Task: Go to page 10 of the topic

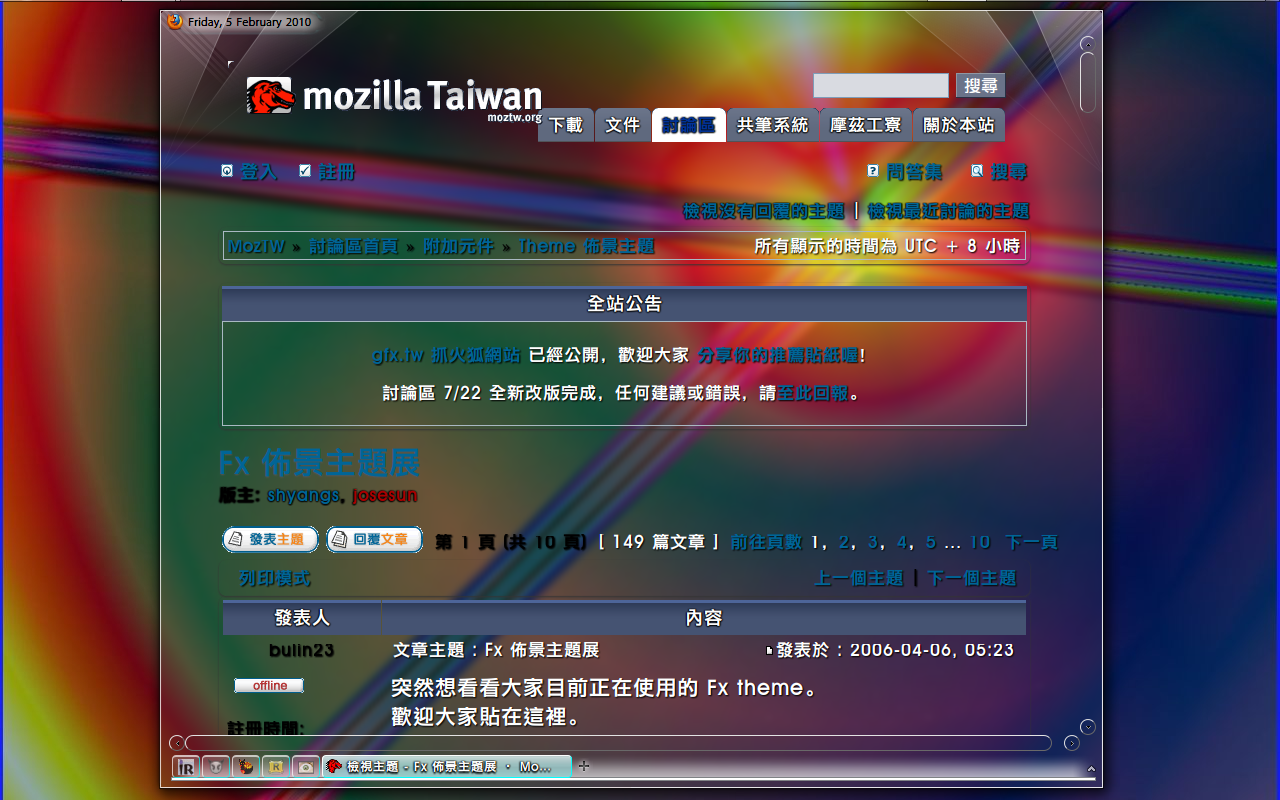Action: 980,542
